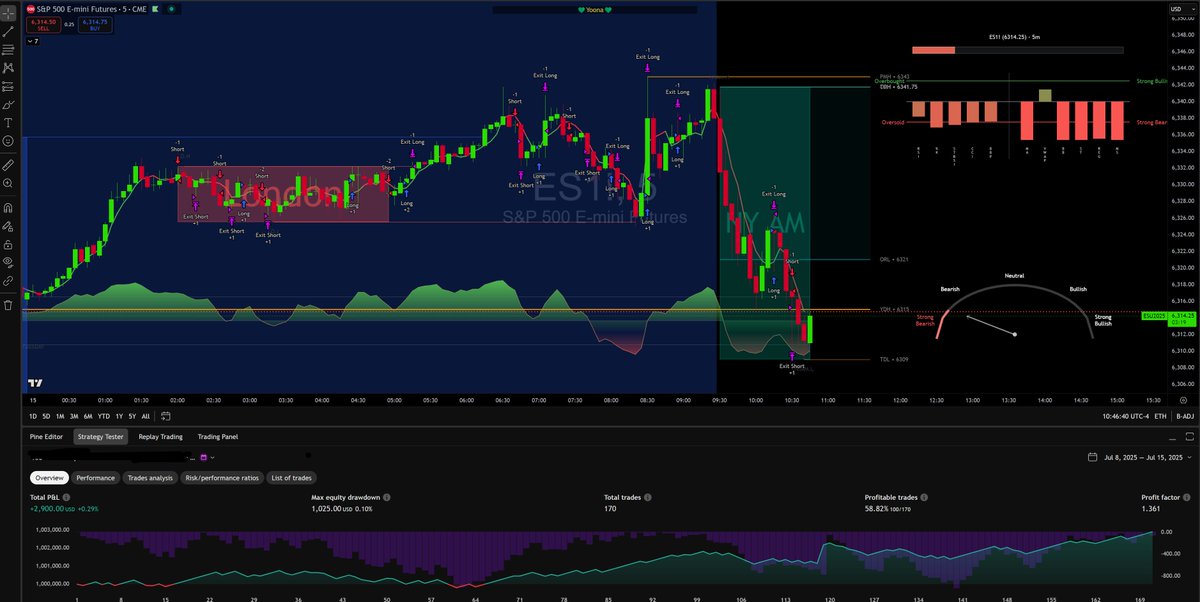1200x602 pixels.
Task: Show info for Profitable trades
Action: tap(926, 497)
